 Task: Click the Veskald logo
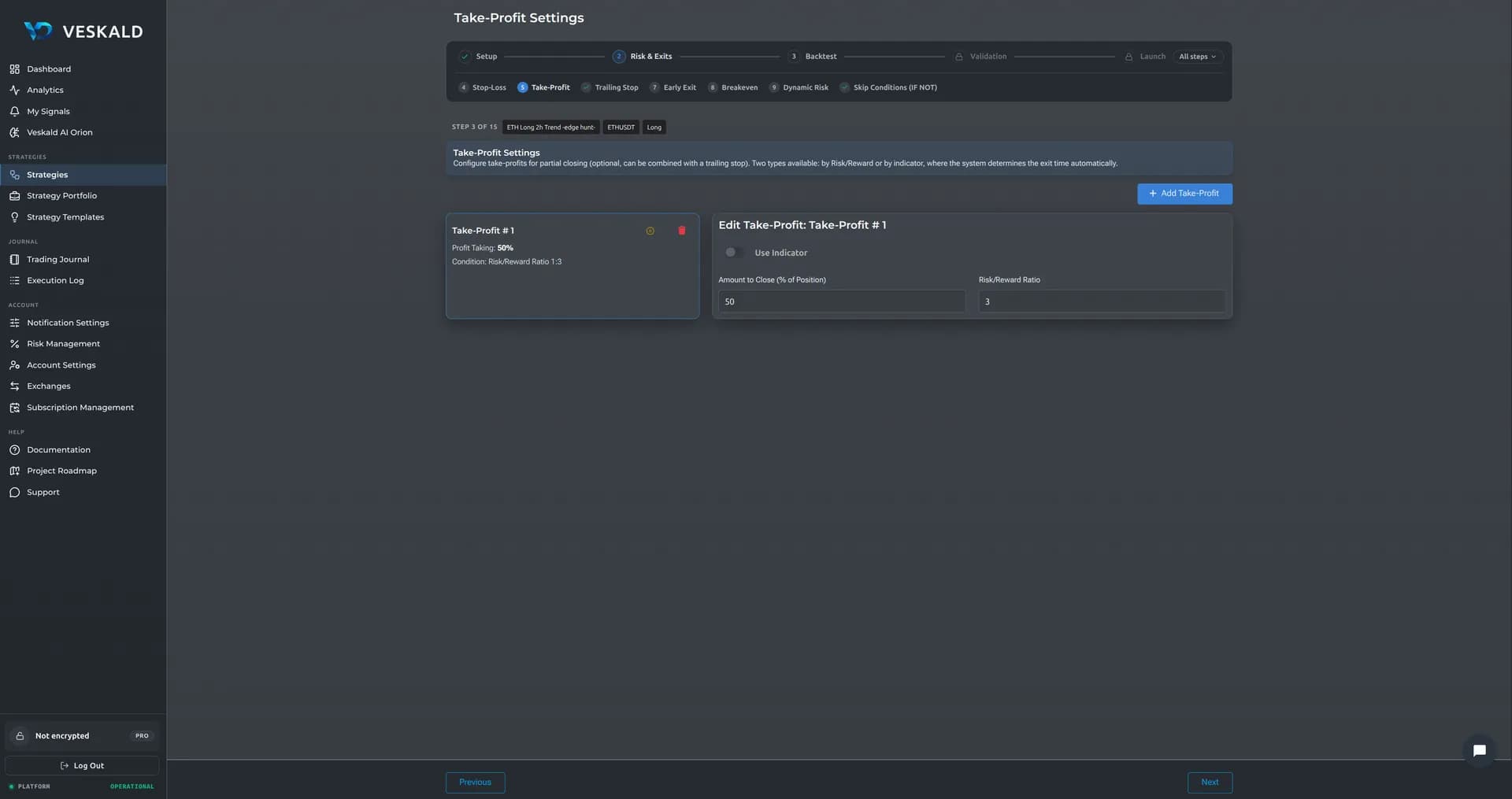83,31
